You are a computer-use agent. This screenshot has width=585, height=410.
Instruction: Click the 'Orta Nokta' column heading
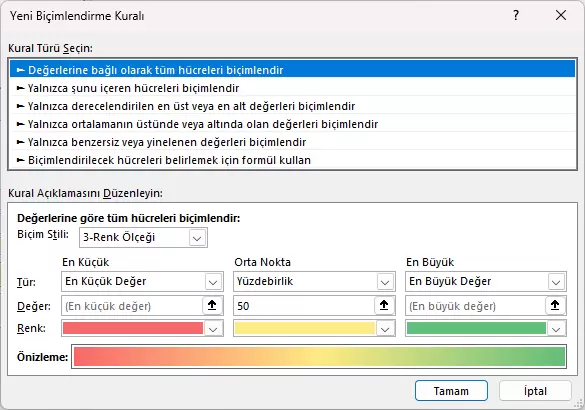[262, 262]
